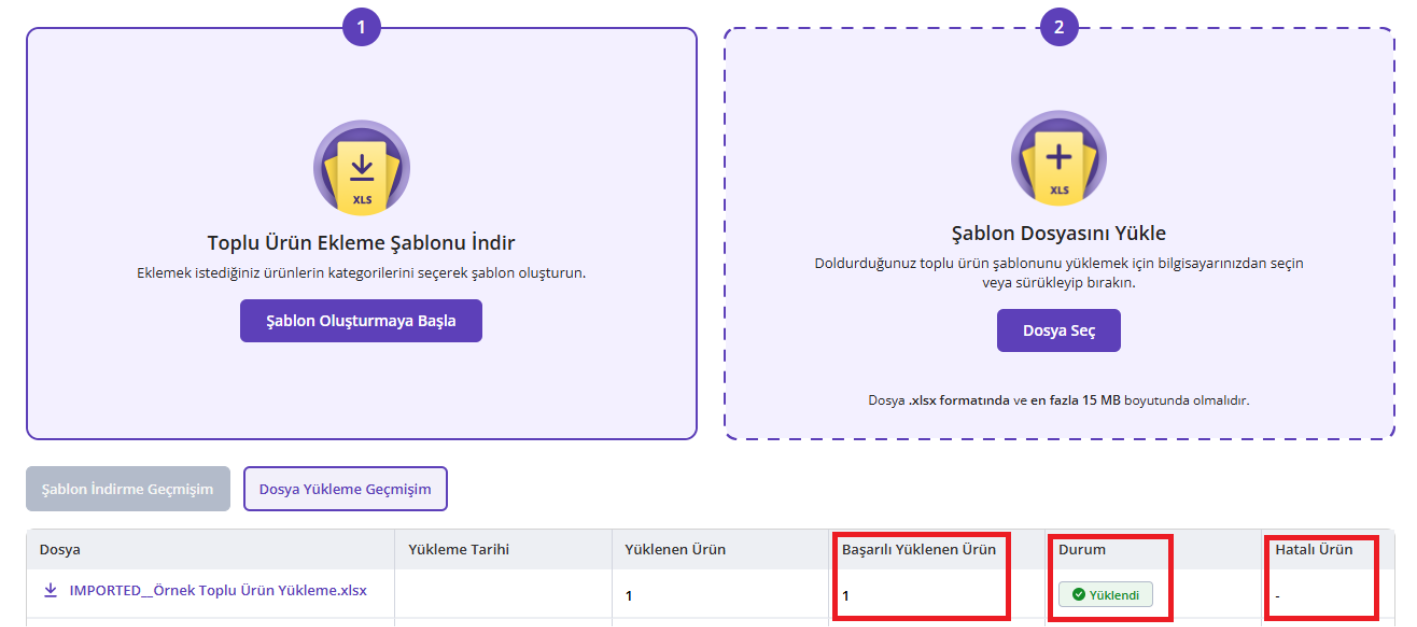Screen dimensions: 1417x627
Task: Click the step 1 number badge
Action: tap(361, 28)
